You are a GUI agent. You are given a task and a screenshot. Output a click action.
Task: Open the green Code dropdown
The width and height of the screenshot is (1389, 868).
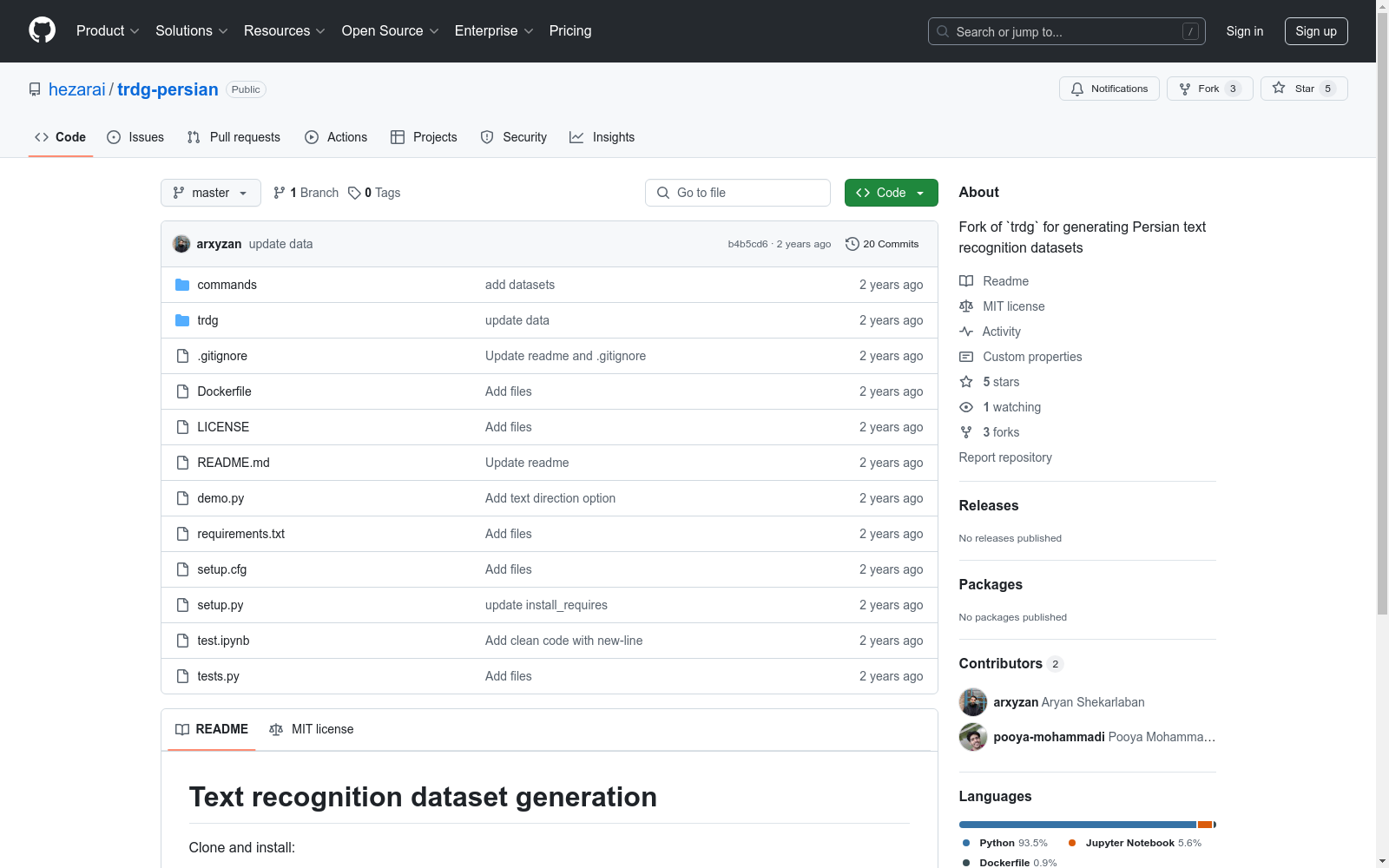pos(891,193)
